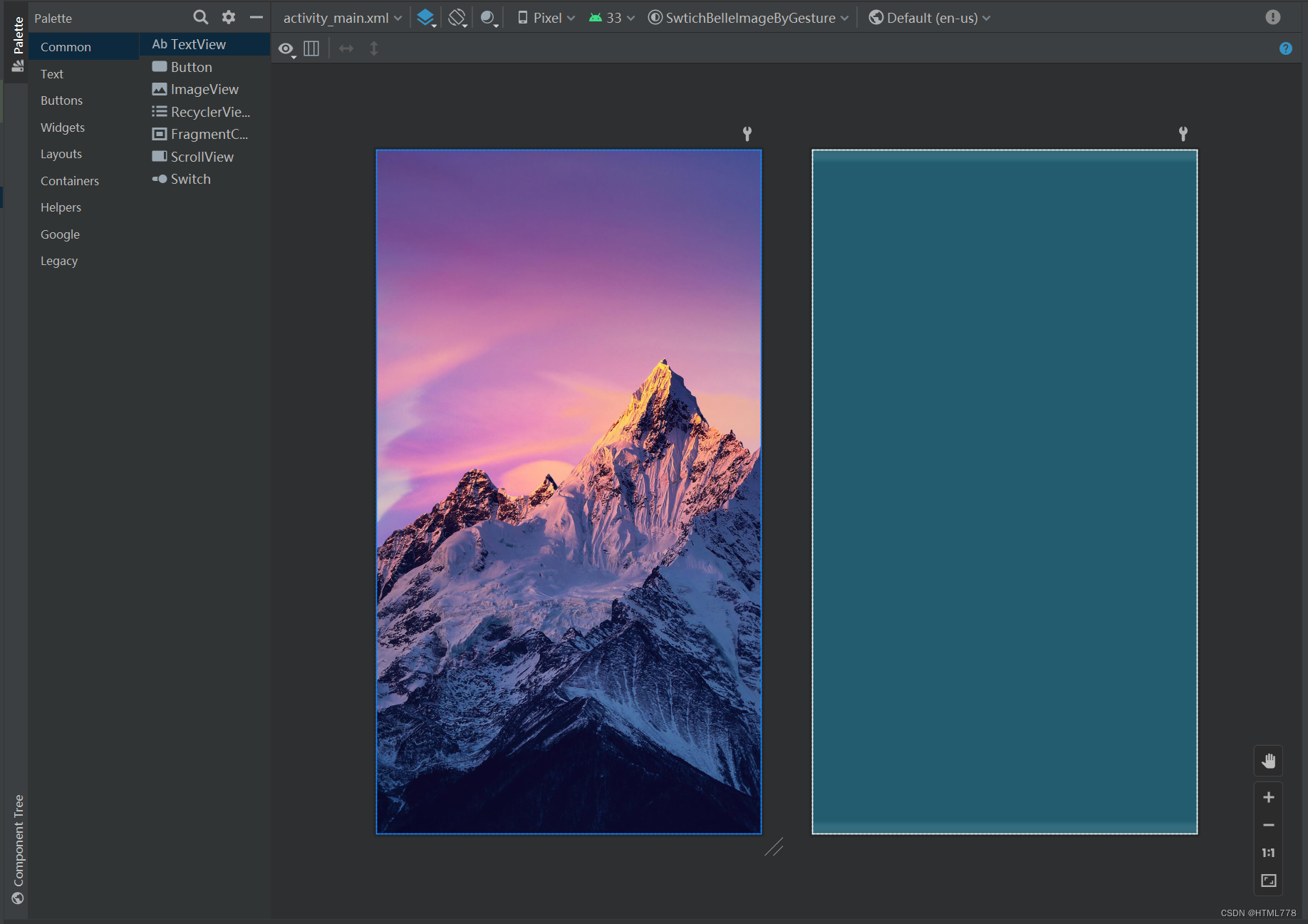Select the Containers palette category
Viewport: 1308px width, 924px height.
(83, 181)
